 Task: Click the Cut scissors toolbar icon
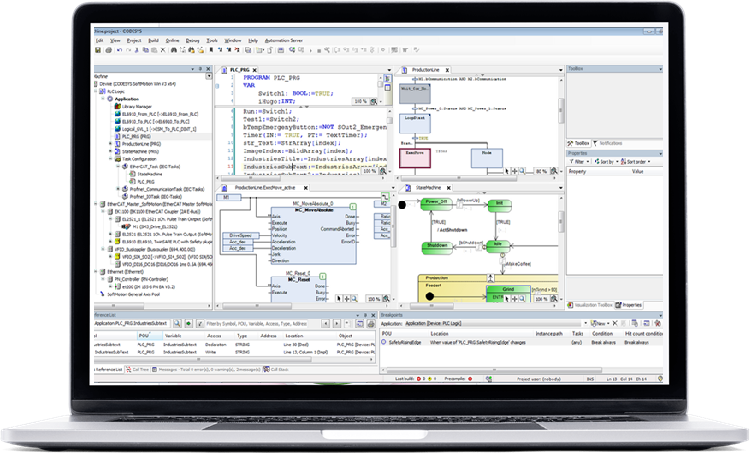click(137, 50)
